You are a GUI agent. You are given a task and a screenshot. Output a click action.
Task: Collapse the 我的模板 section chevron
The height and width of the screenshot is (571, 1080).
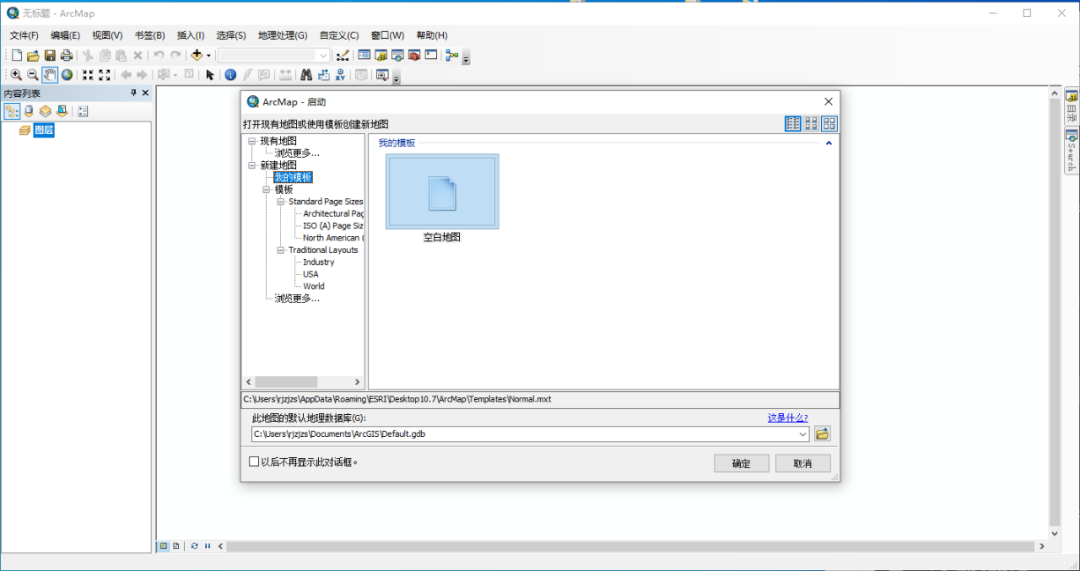(x=829, y=143)
